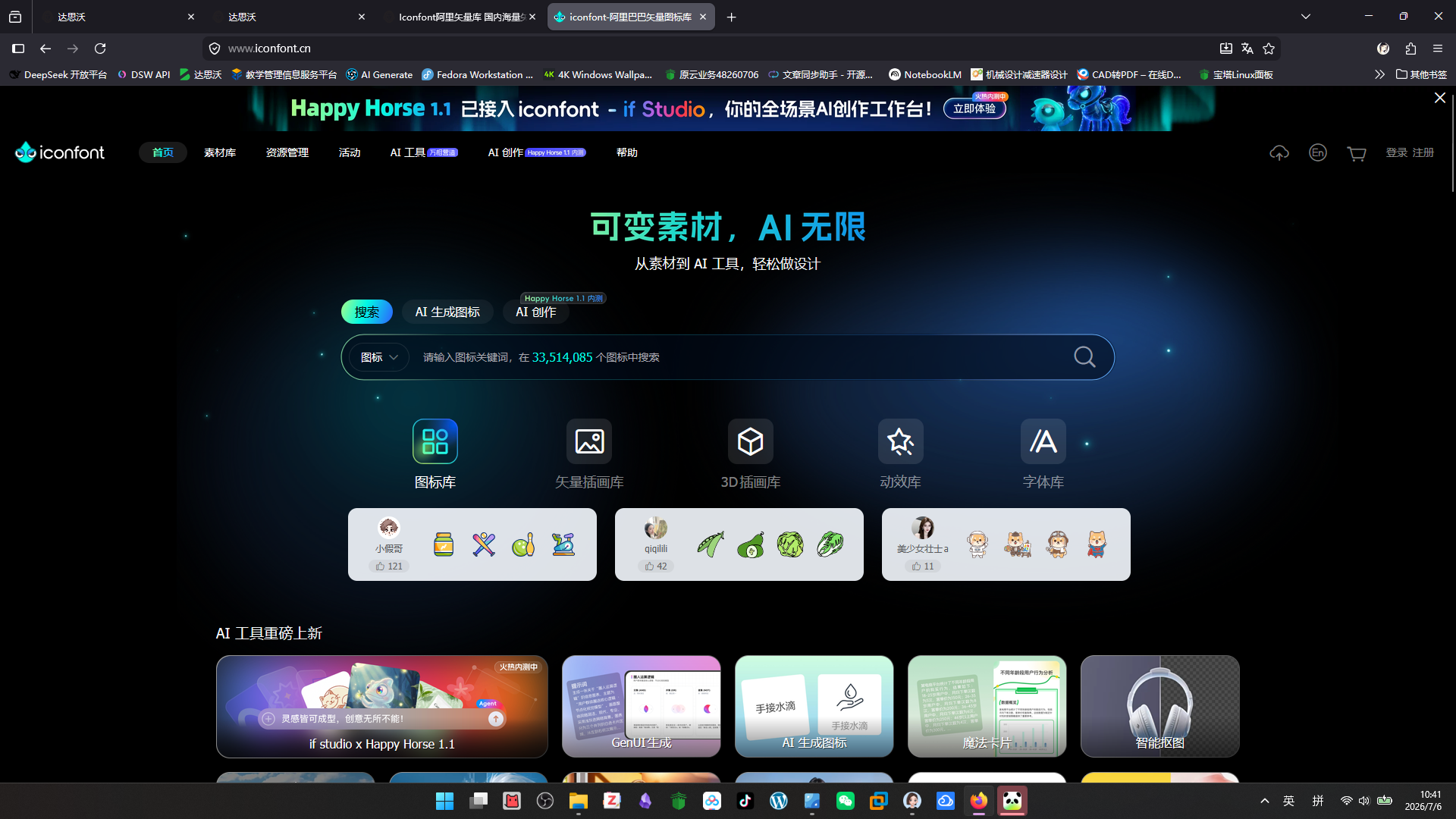Click the cloud upload icon in header
The image size is (1456, 819).
tap(1279, 153)
